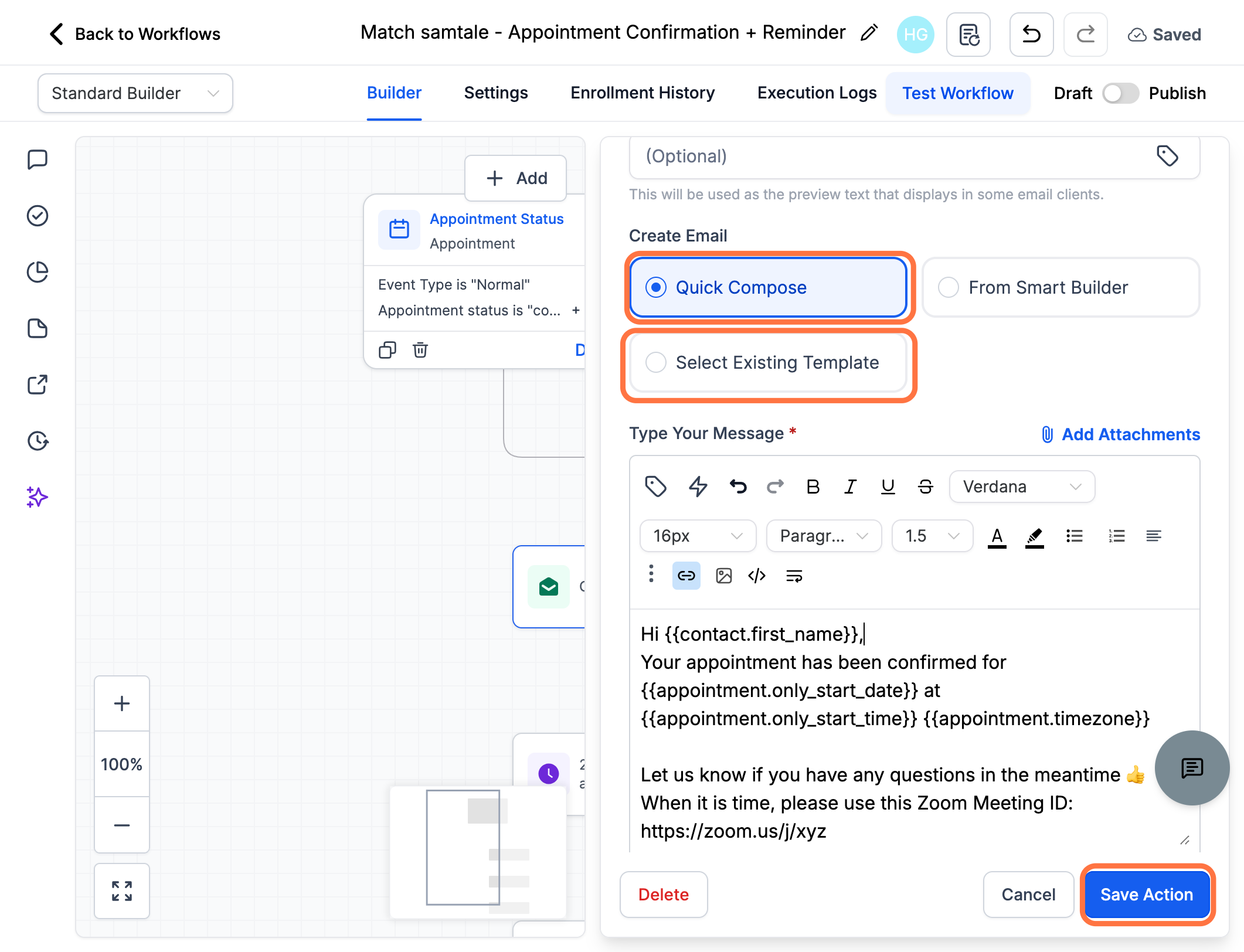Click the lightning bolt trigger links icon

point(698,487)
